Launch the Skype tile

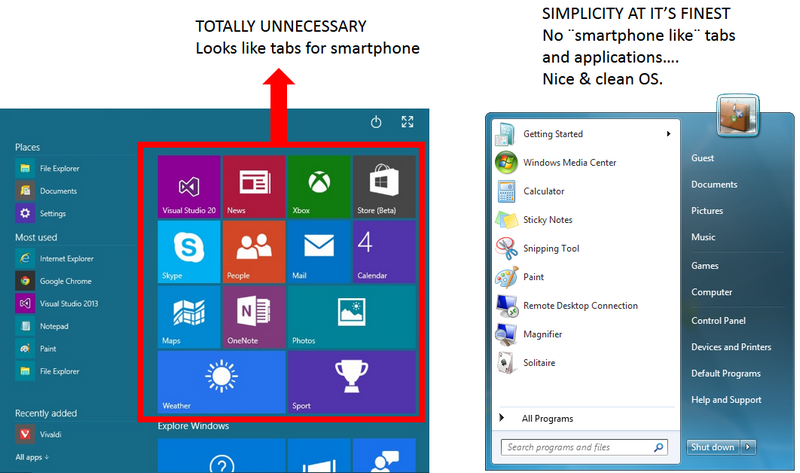coord(189,252)
